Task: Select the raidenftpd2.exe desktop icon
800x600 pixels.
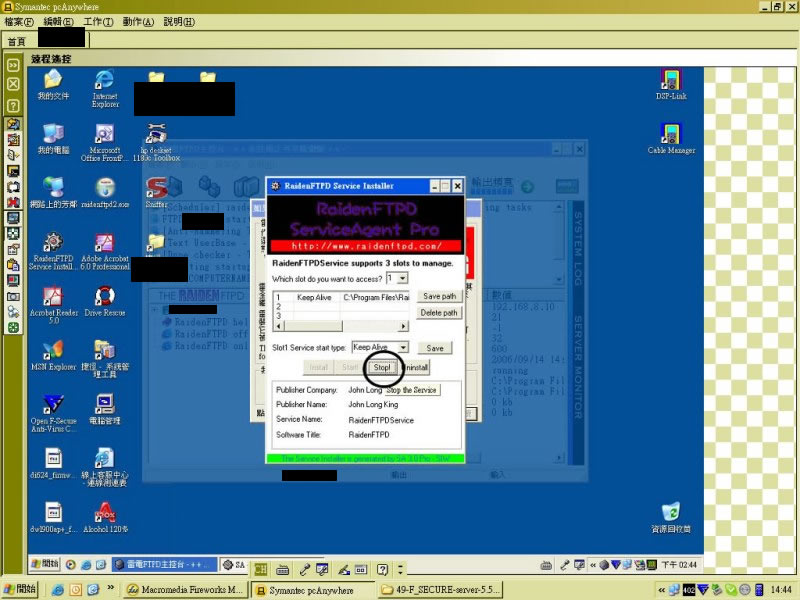Action: coord(105,193)
